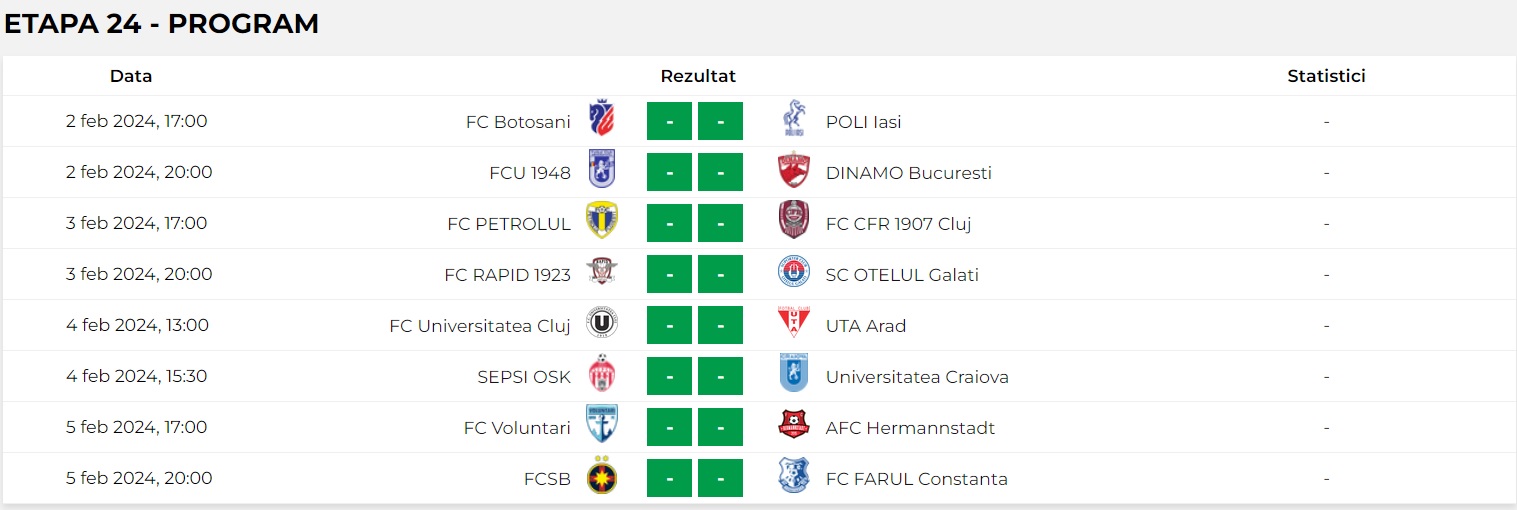The height and width of the screenshot is (510, 1517).
Task: Click the FC Botosani club crest
Action: pyautogui.click(x=601, y=121)
